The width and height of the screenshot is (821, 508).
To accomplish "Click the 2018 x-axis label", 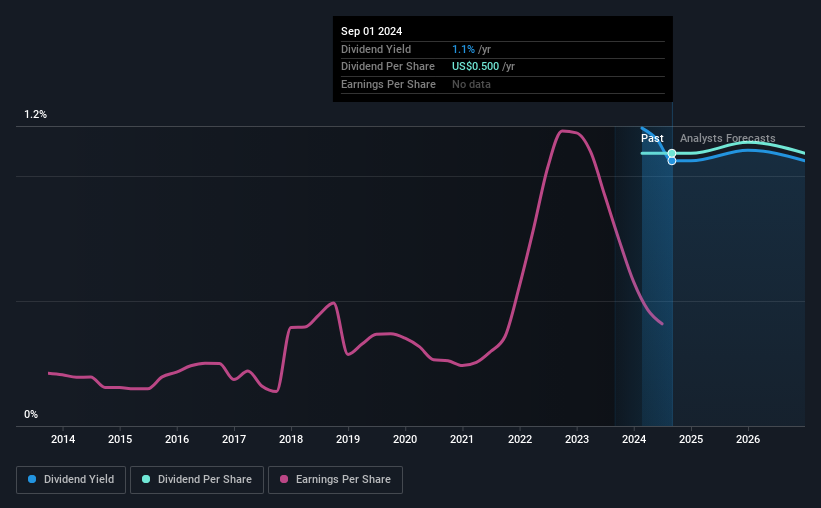I will 291,439.
